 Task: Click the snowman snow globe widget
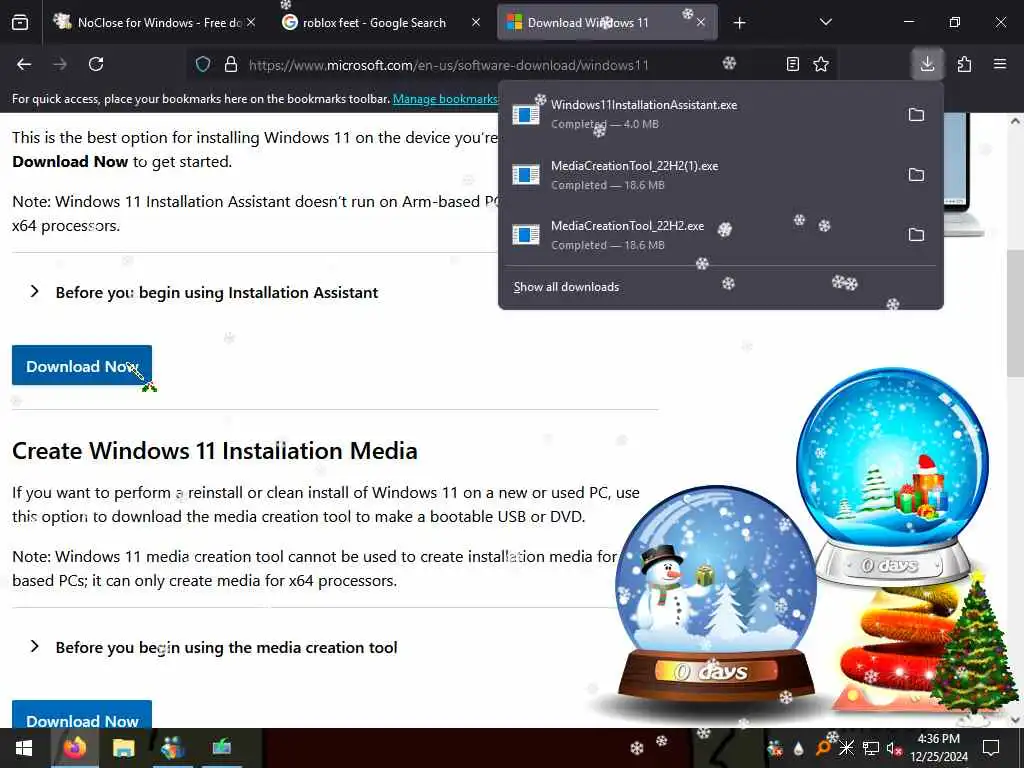click(716, 593)
